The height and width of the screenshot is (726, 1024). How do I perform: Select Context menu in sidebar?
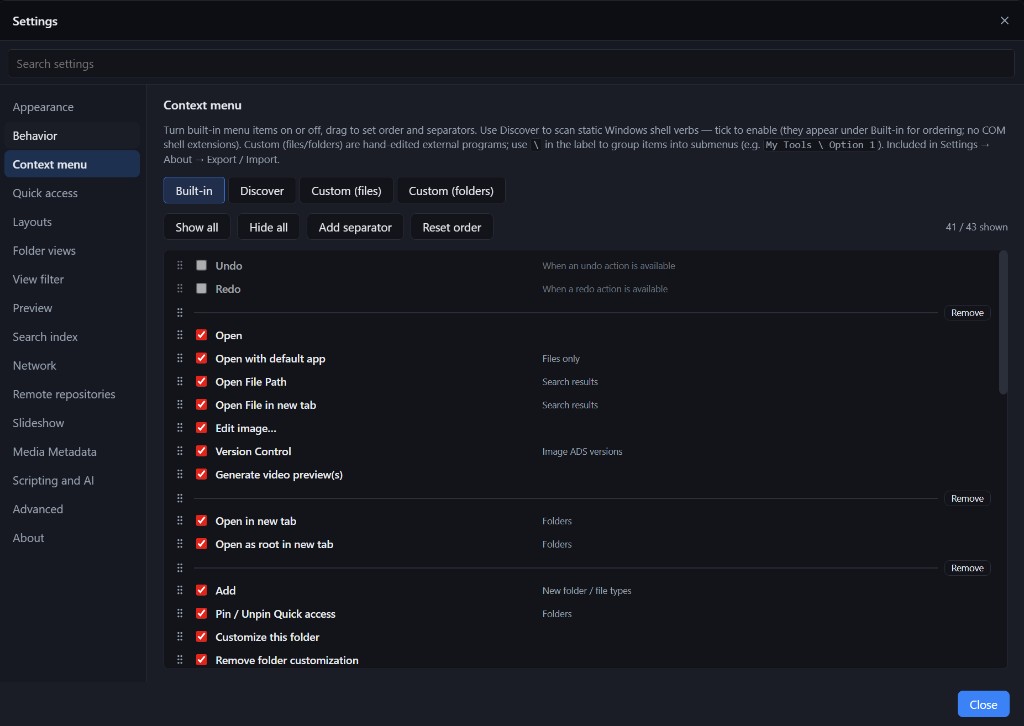coord(72,165)
